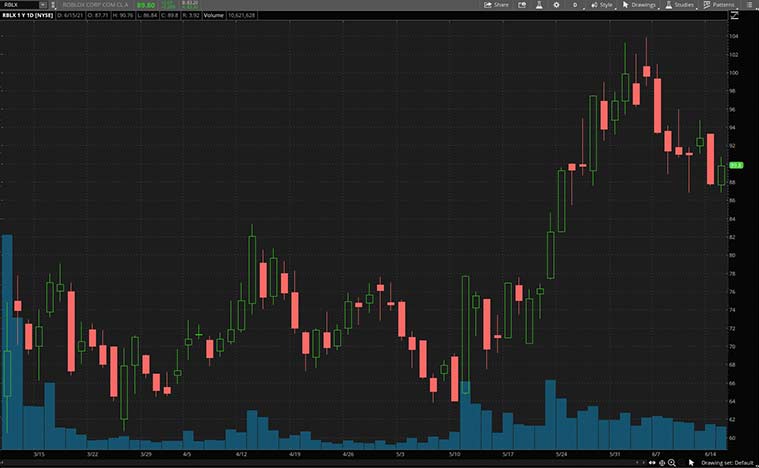
Task: Open the hamburger menu at top right
Action: pyautogui.click(x=749, y=5)
